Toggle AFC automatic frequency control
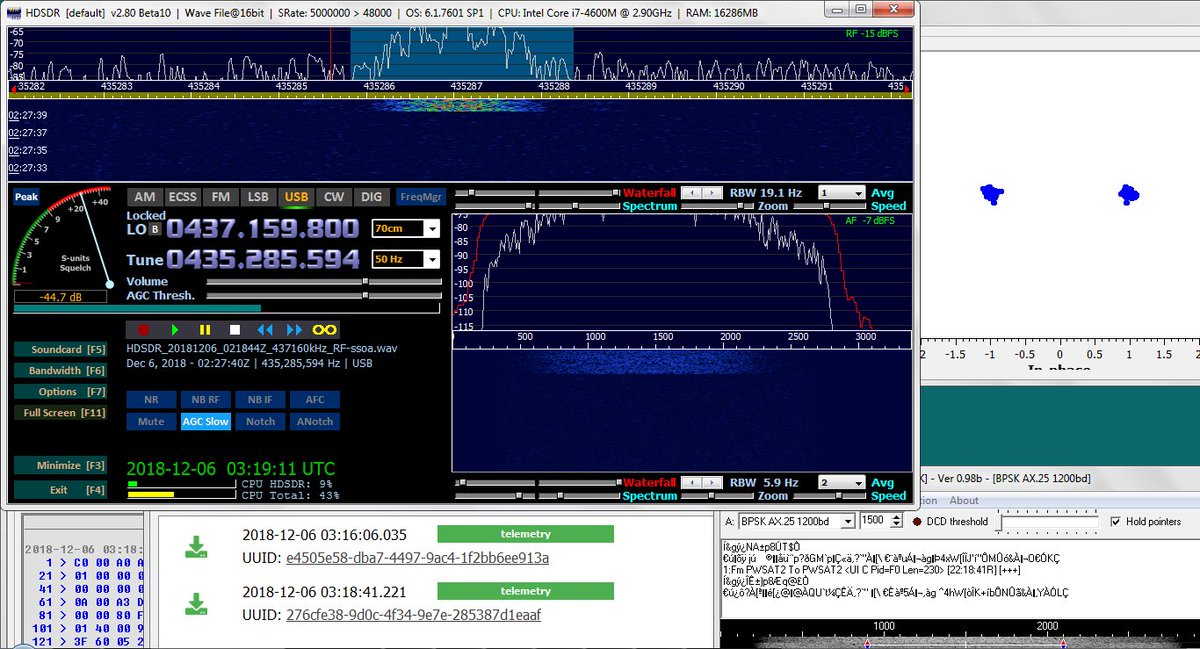 315,400
